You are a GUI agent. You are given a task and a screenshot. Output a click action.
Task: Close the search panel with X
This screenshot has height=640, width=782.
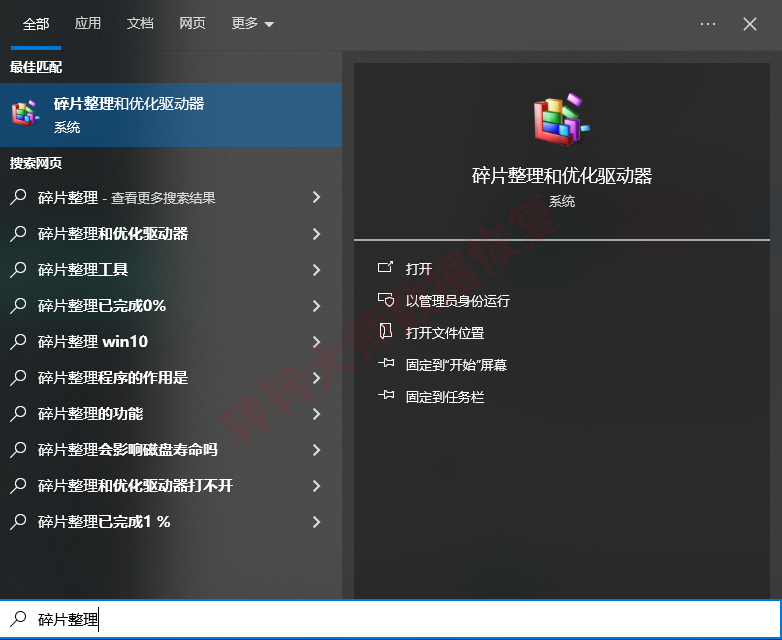(x=750, y=23)
